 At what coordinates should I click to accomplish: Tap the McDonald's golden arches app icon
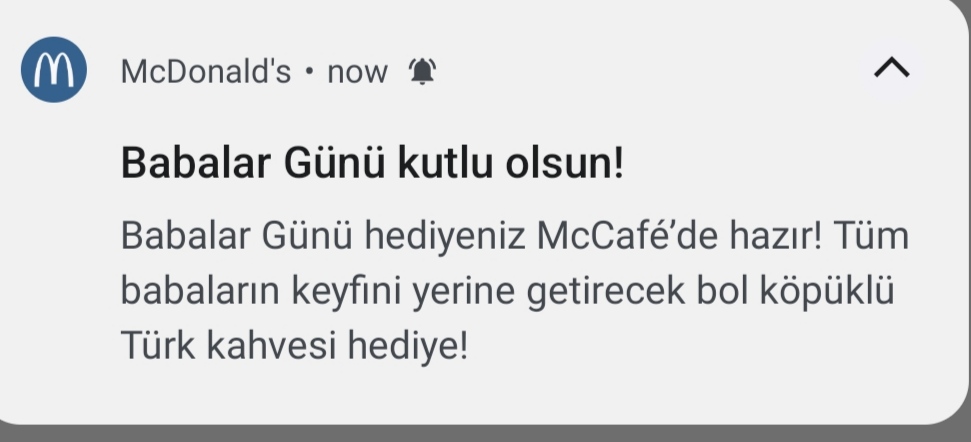pyautogui.click(x=54, y=69)
